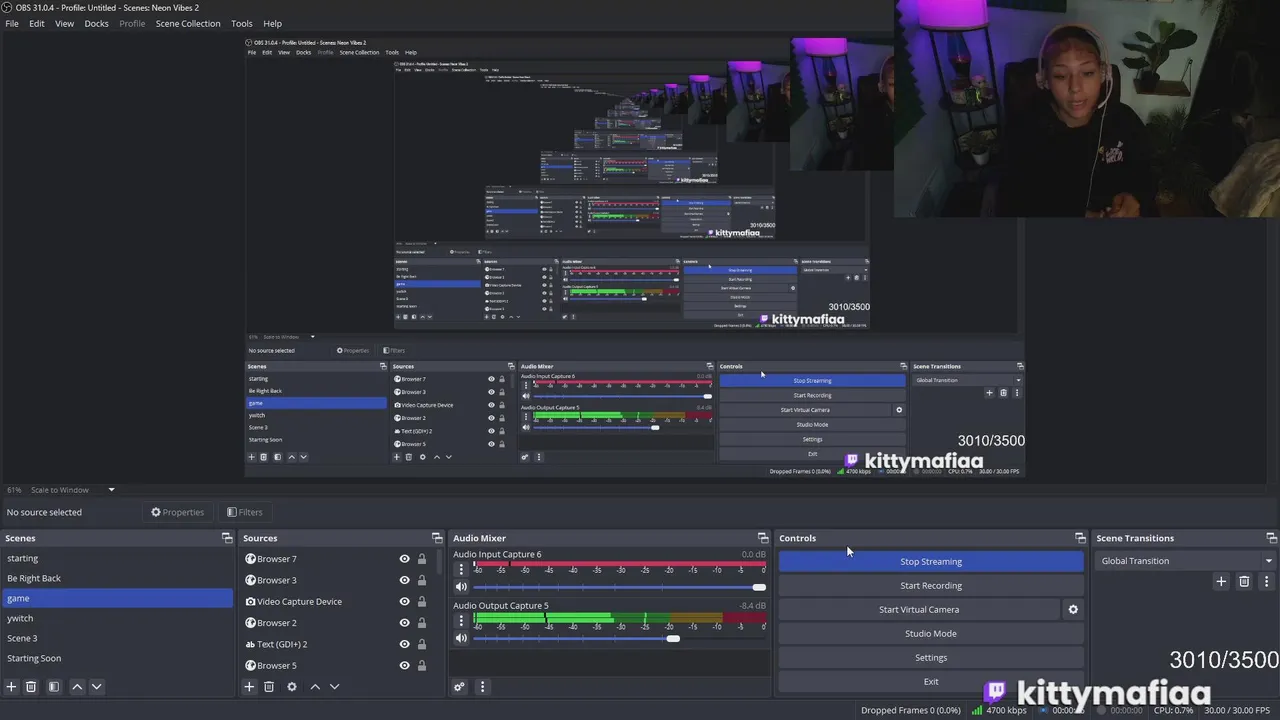Open the Tools menu
This screenshot has height=720, width=1280.
242,23
